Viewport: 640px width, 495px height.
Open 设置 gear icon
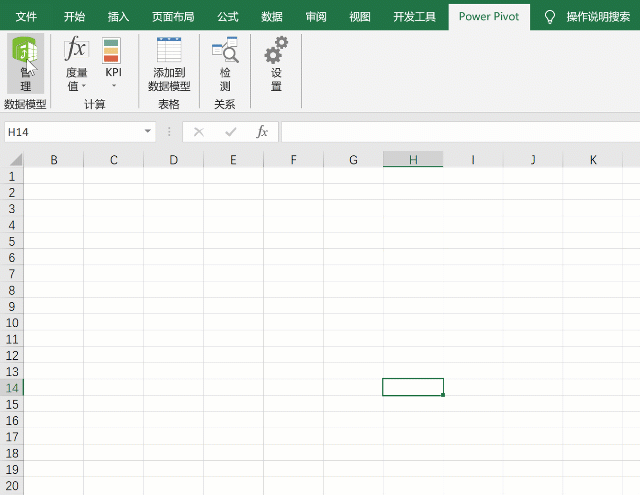(x=276, y=51)
